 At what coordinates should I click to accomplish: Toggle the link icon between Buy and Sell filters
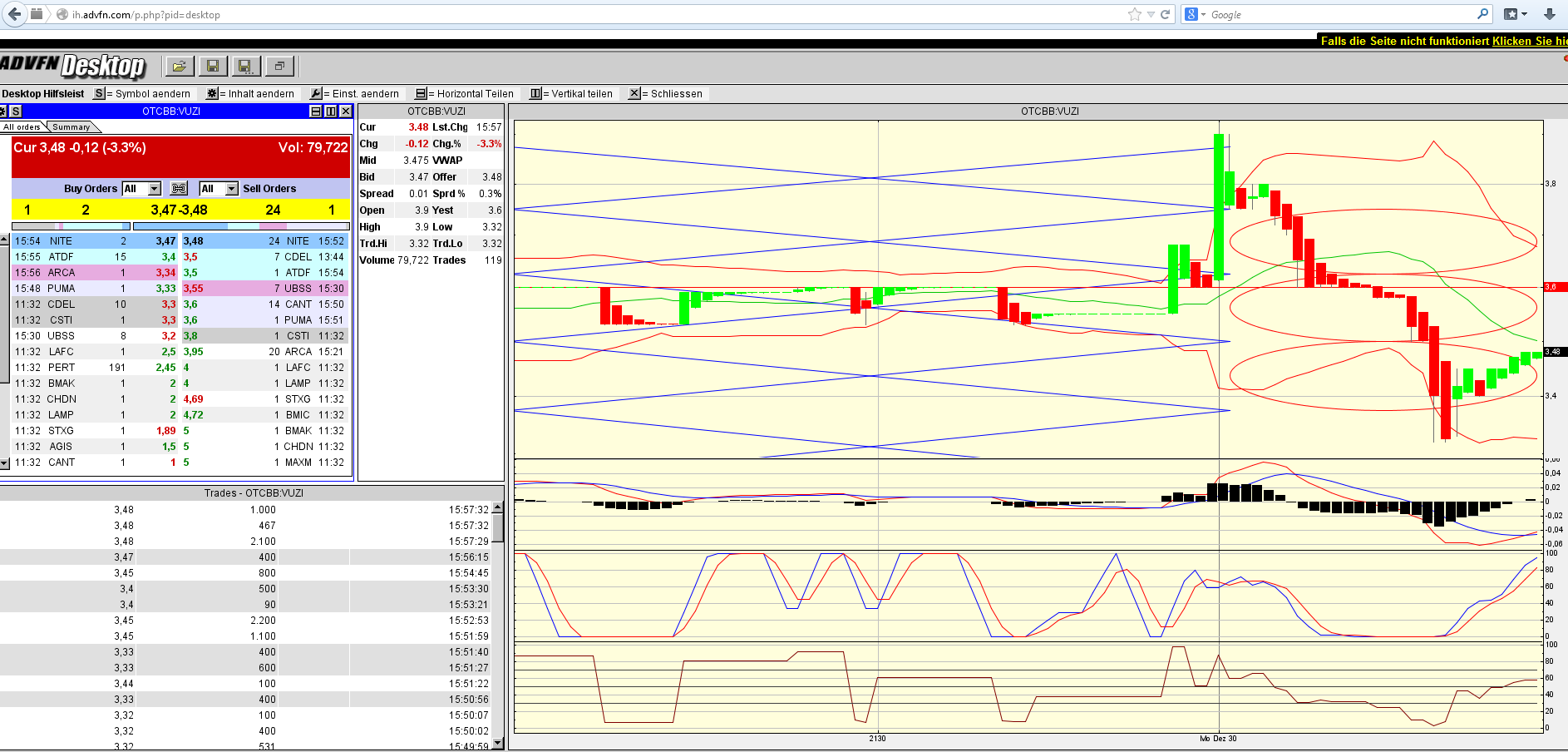tap(179, 189)
